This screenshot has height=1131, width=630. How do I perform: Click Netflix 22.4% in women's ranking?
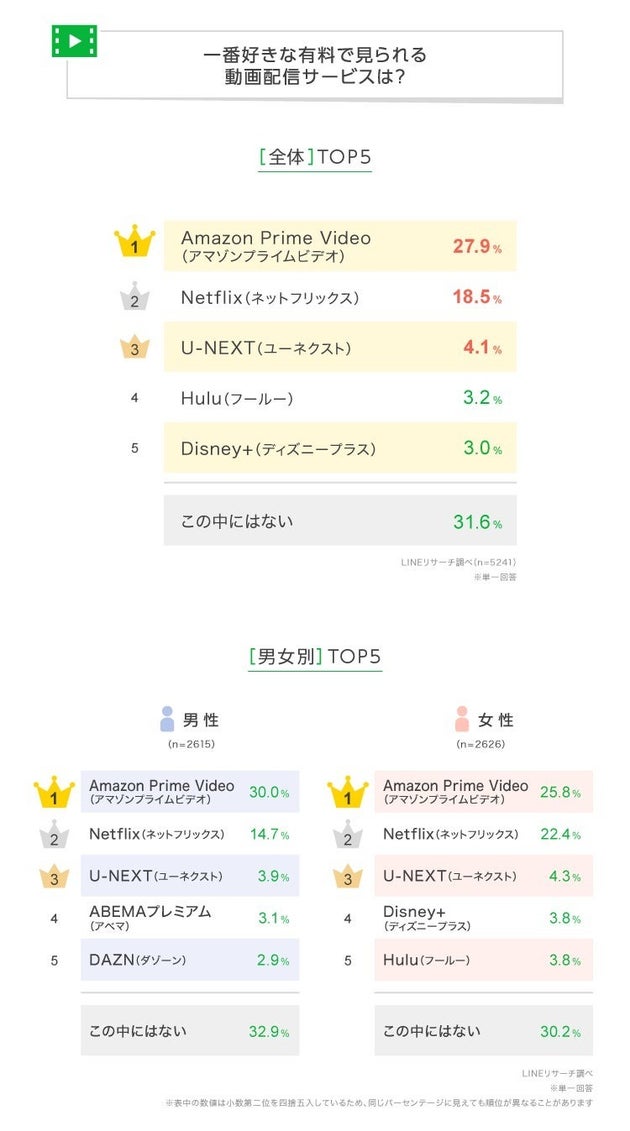(483, 835)
